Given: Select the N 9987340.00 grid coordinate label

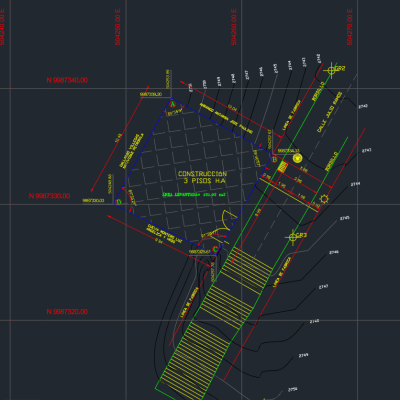Looking at the screenshot, I should [67, 80].
